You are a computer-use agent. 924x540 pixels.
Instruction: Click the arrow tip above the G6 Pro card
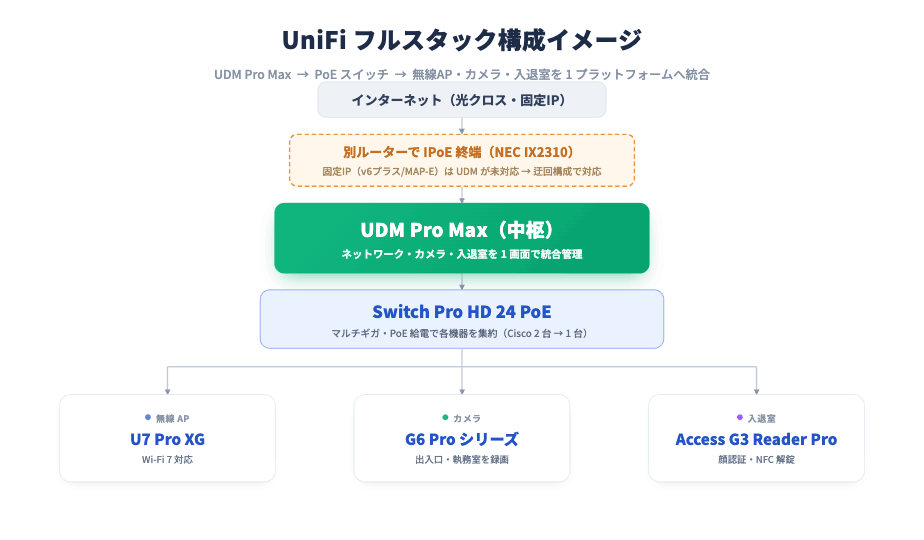point(462,391)
